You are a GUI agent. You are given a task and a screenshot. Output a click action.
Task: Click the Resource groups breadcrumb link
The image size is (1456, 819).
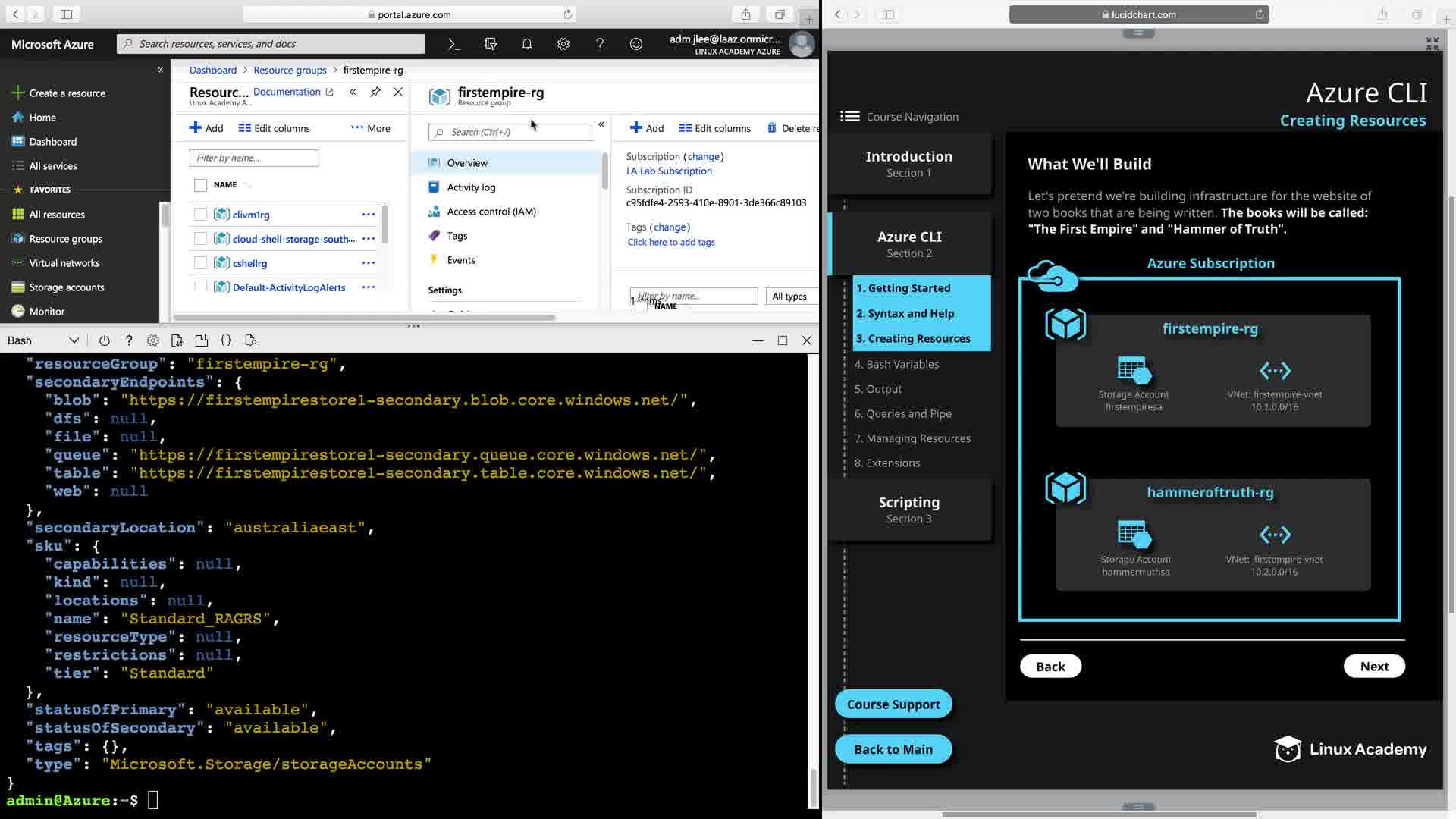(x=290, y=70)
